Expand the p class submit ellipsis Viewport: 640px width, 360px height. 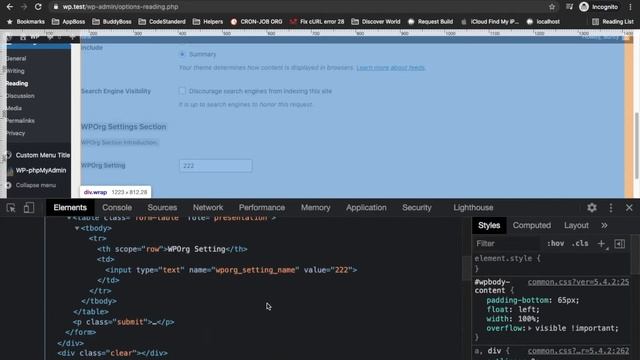154,322
